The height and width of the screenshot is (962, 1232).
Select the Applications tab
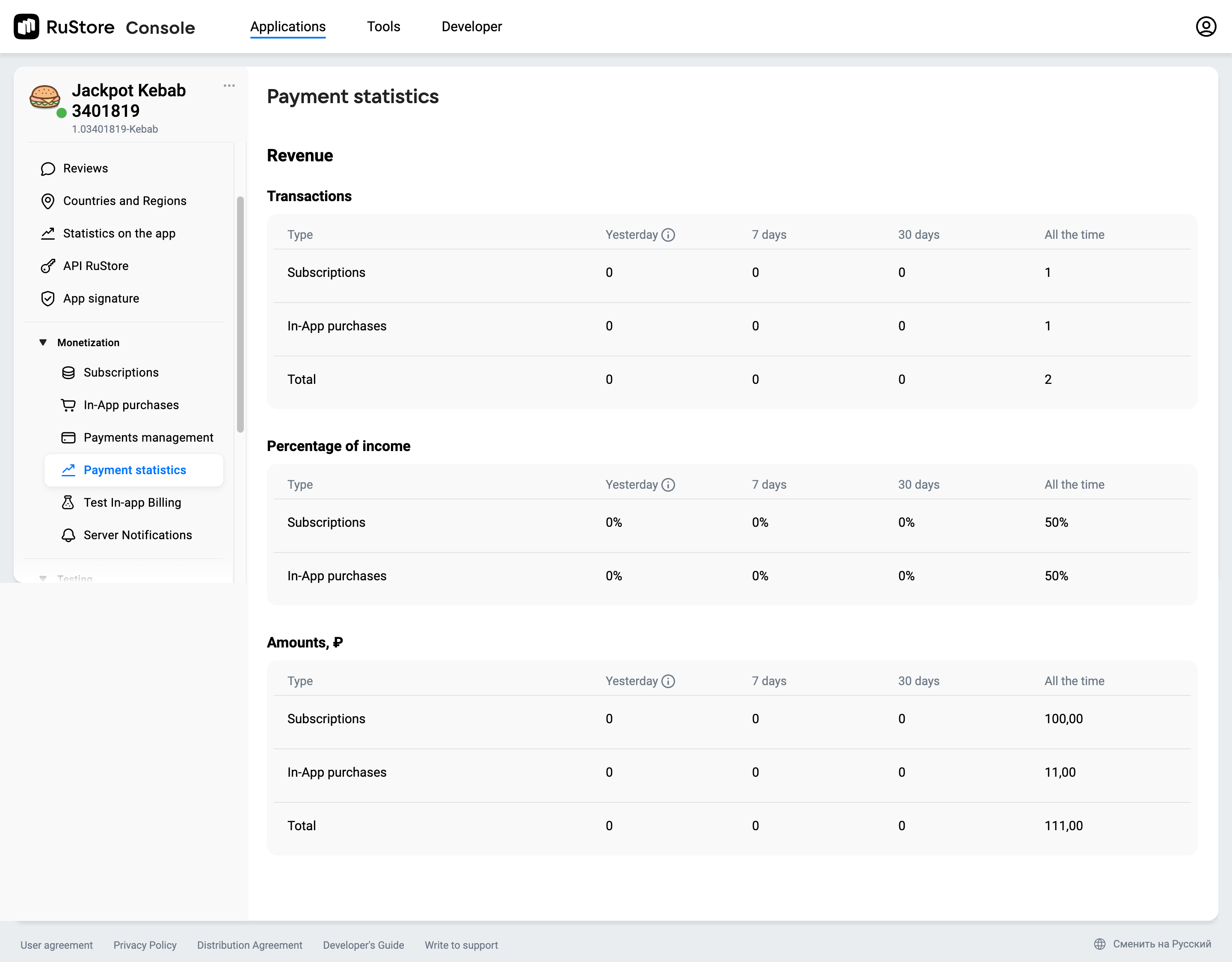tap(288, 27)
